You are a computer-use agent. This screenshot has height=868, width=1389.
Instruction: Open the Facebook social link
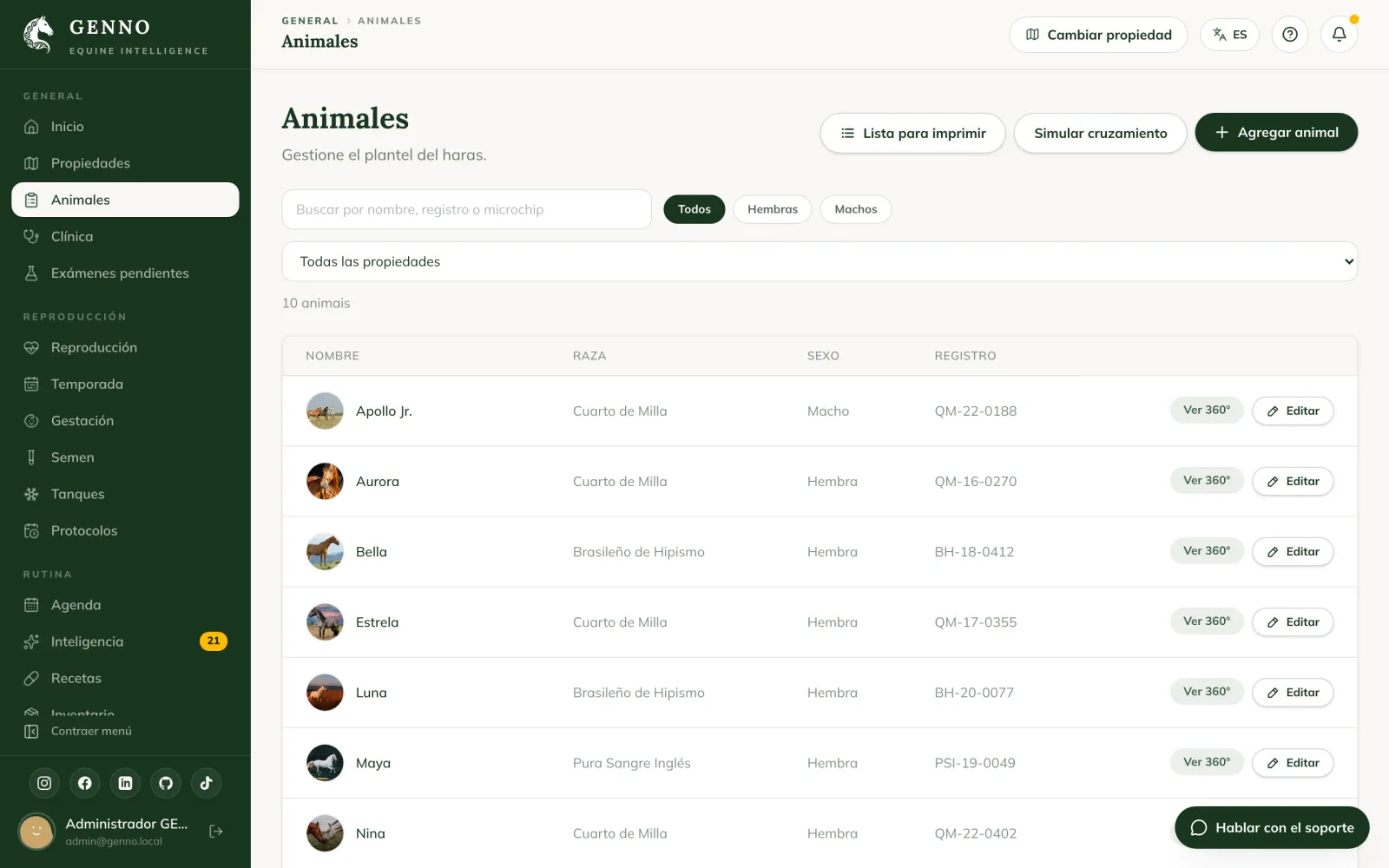click(x=85, y=783)
